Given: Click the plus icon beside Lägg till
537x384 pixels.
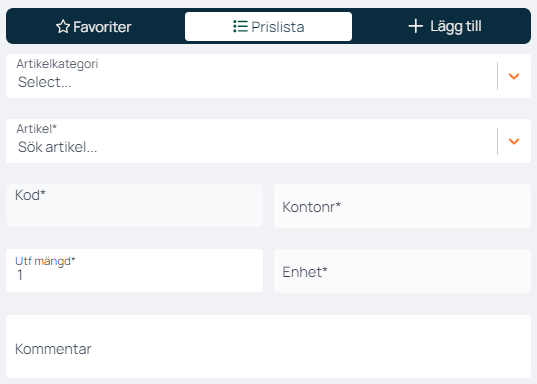Looking at the screenshot, I should (x=416, y=26).
